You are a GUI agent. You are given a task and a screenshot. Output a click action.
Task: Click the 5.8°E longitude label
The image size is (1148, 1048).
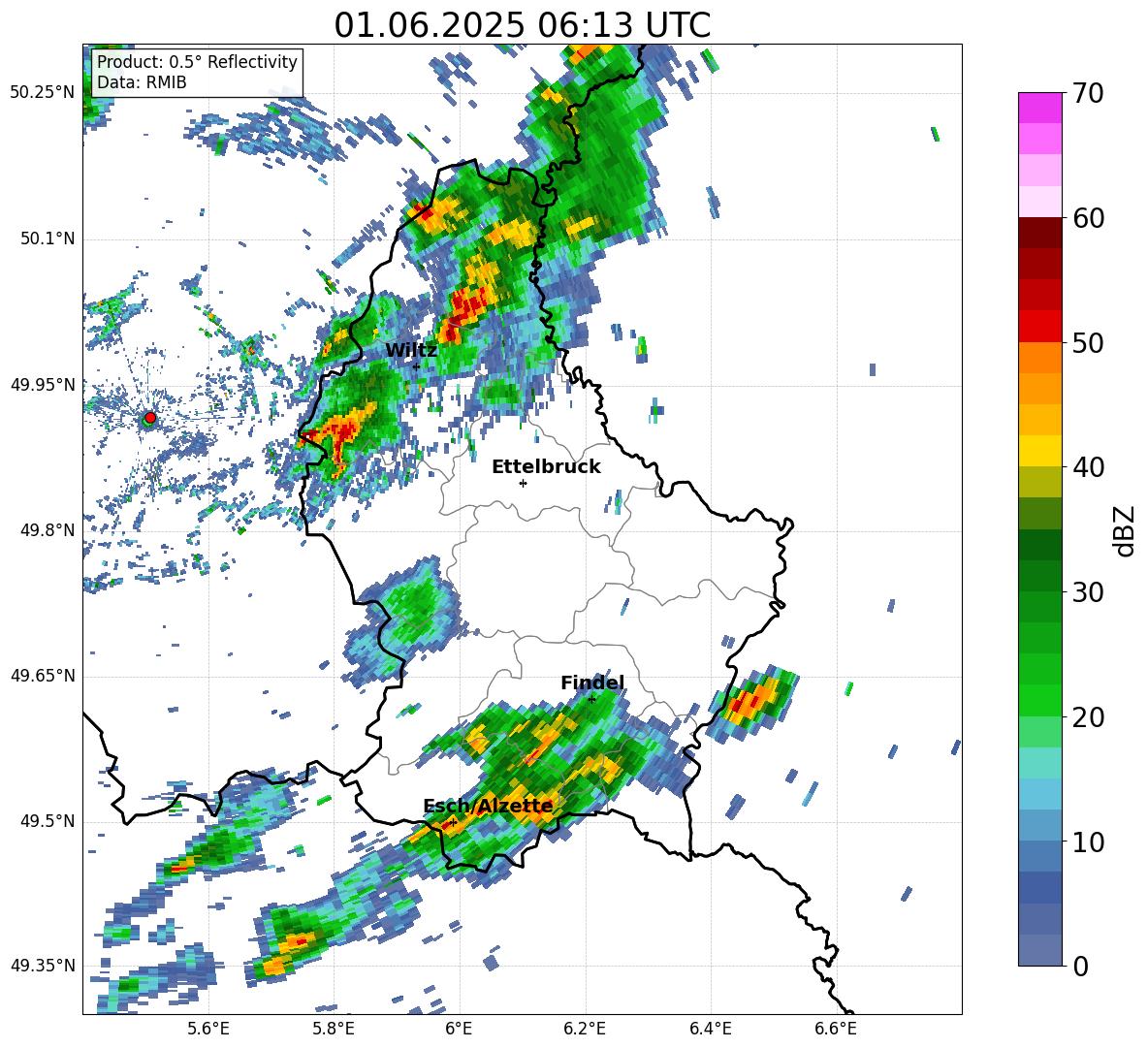pyautogui.click(x=334, y=1029)
